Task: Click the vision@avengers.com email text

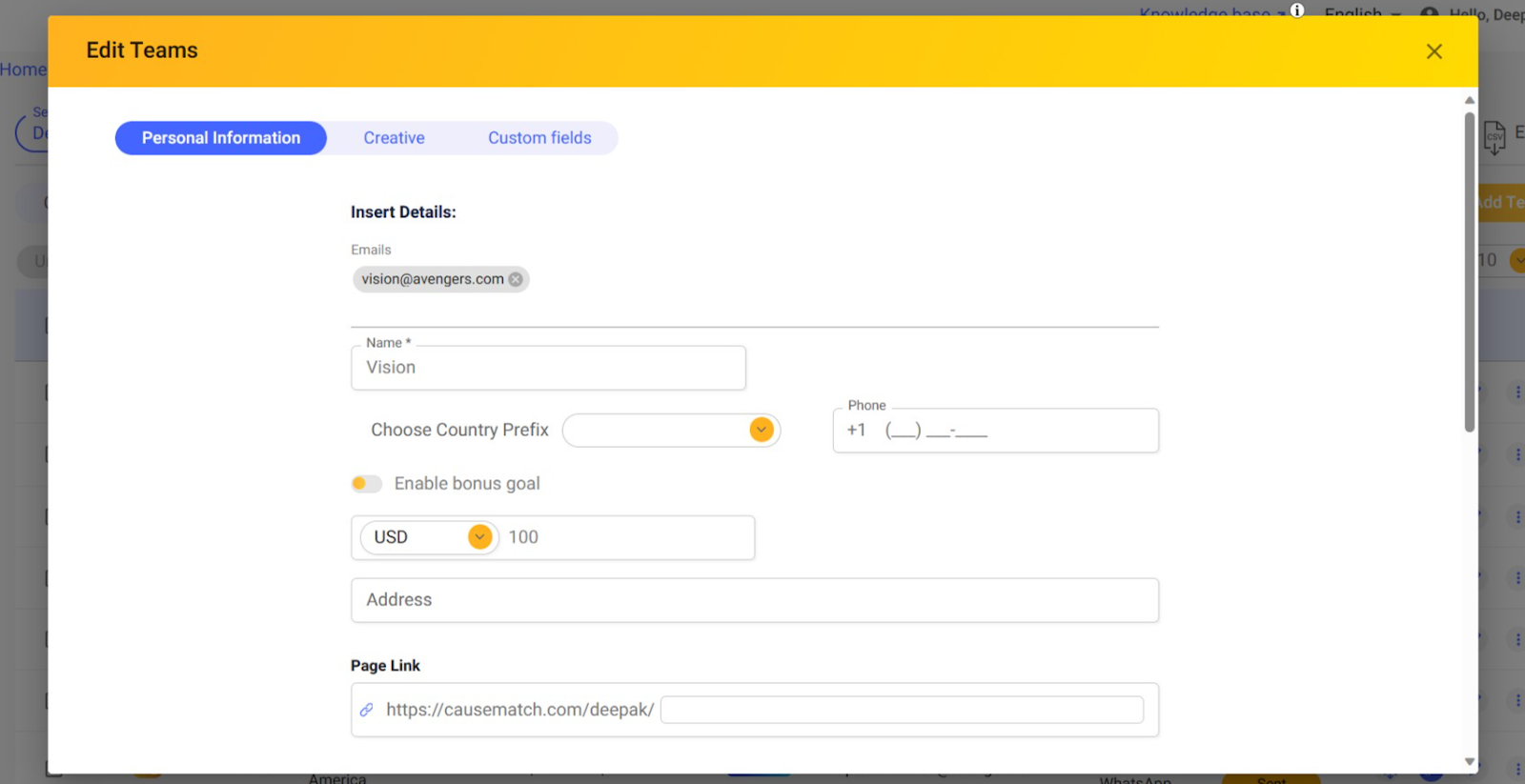Action: (432, 279)
